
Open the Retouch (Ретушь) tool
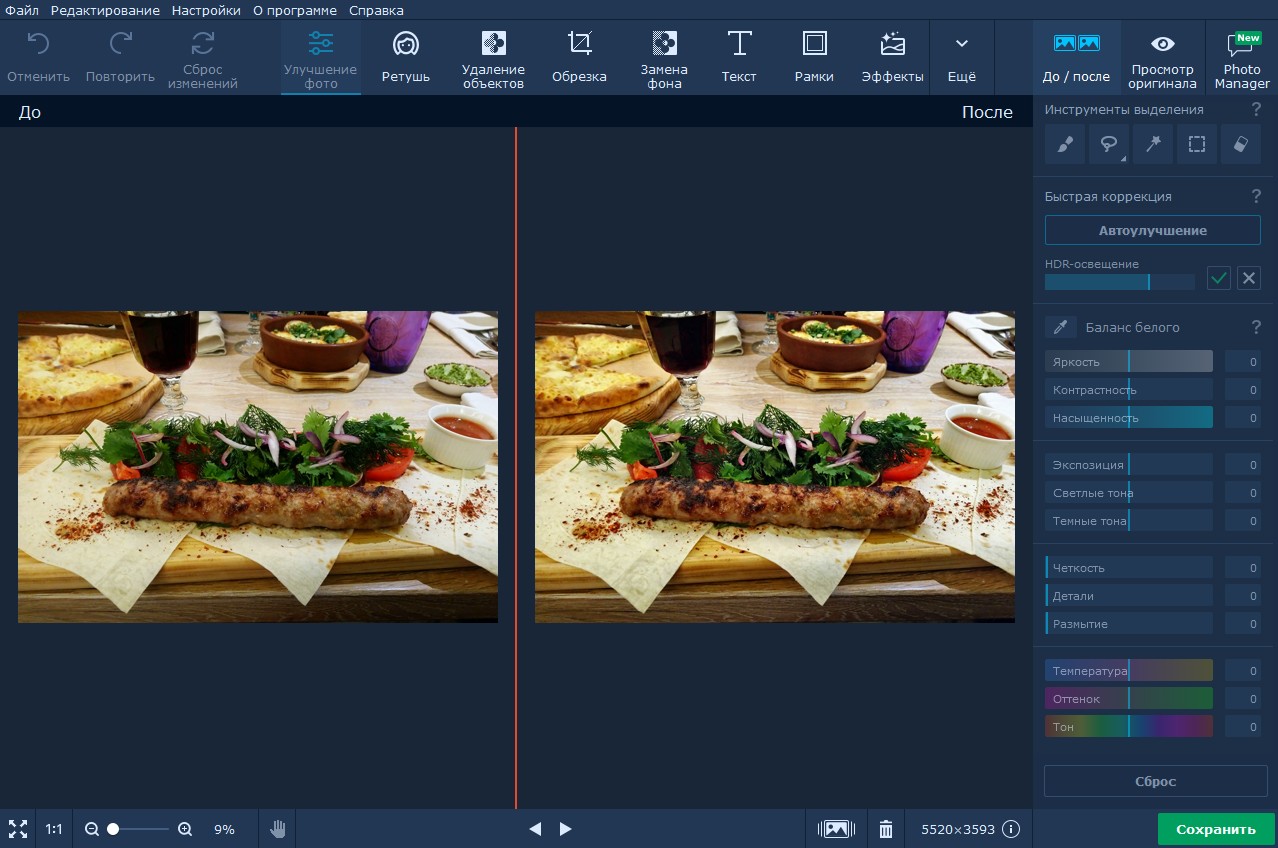tap(405, 58)
